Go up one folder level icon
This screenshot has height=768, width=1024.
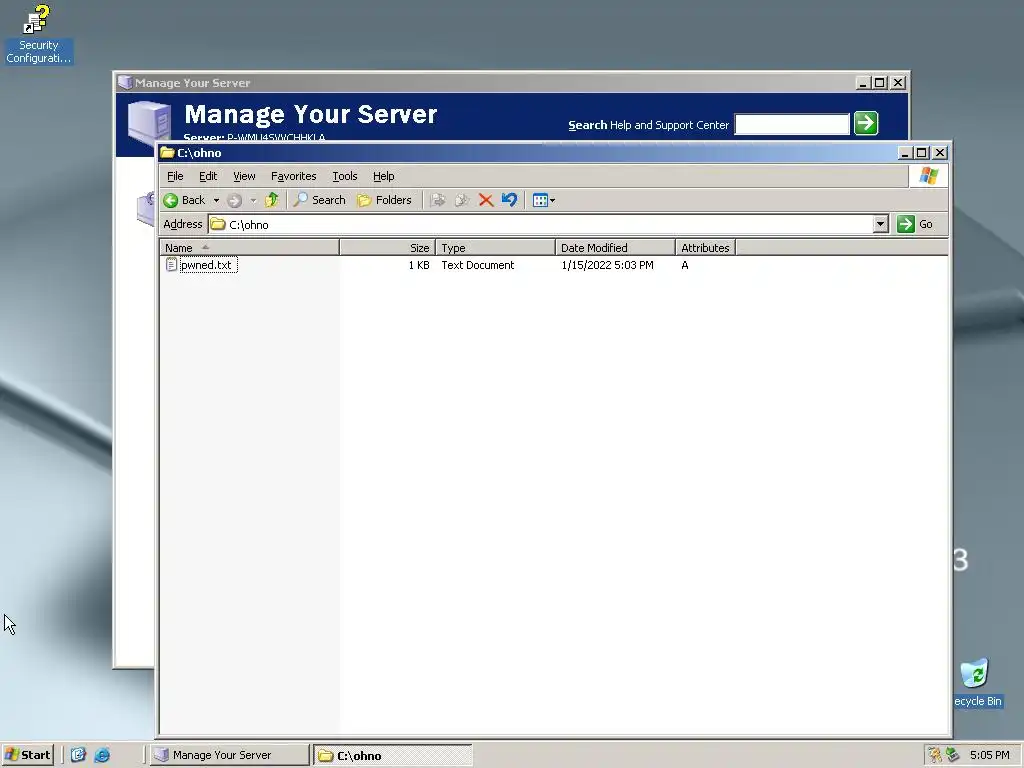272,200
